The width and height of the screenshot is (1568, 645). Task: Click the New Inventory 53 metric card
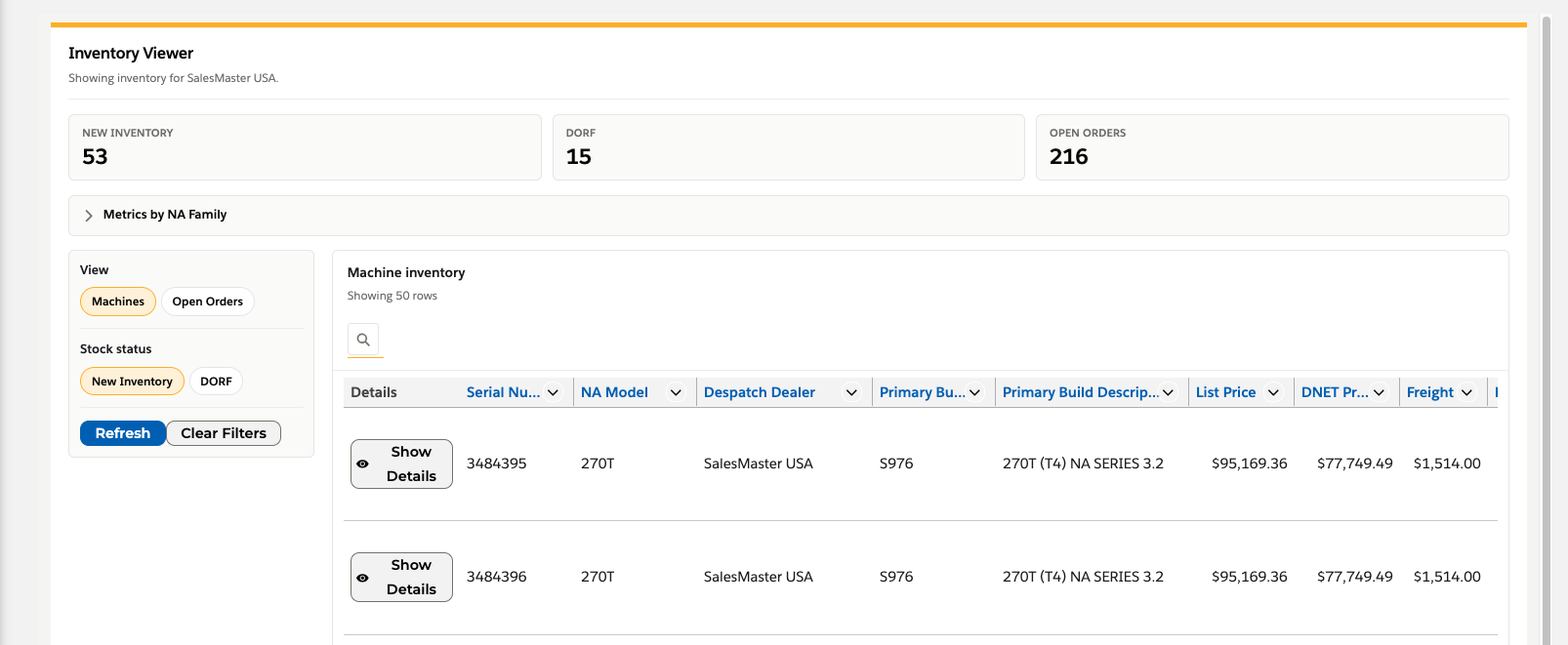(x=305, y=147)
